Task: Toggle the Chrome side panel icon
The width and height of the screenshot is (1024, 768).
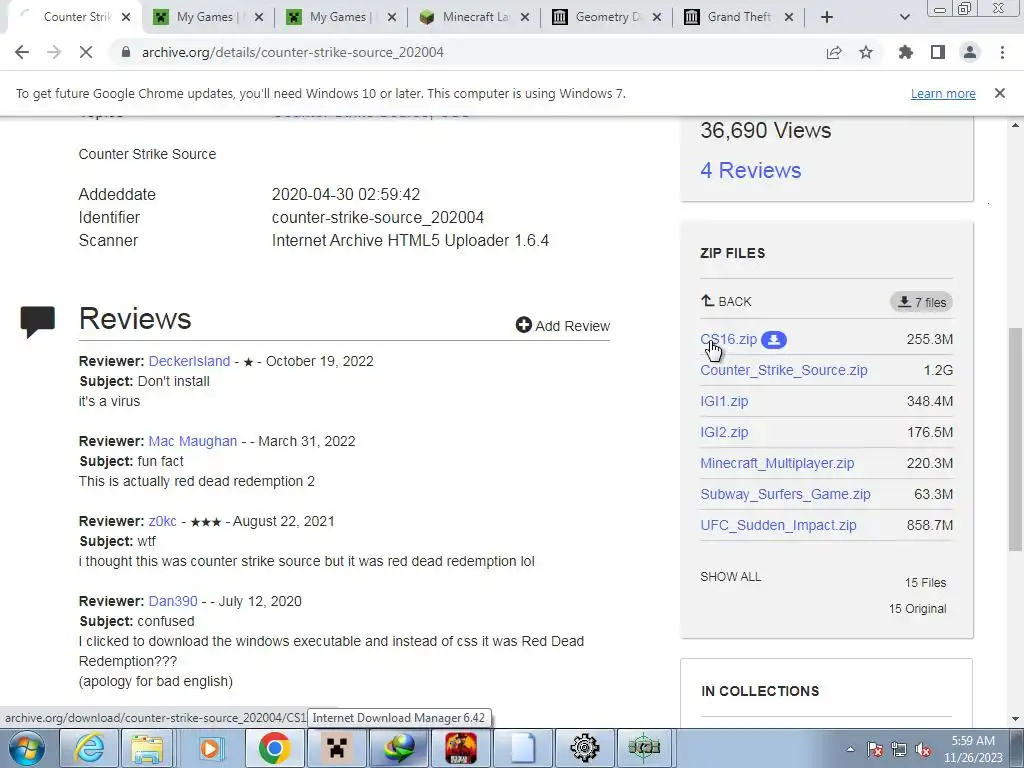Action: 938,52
